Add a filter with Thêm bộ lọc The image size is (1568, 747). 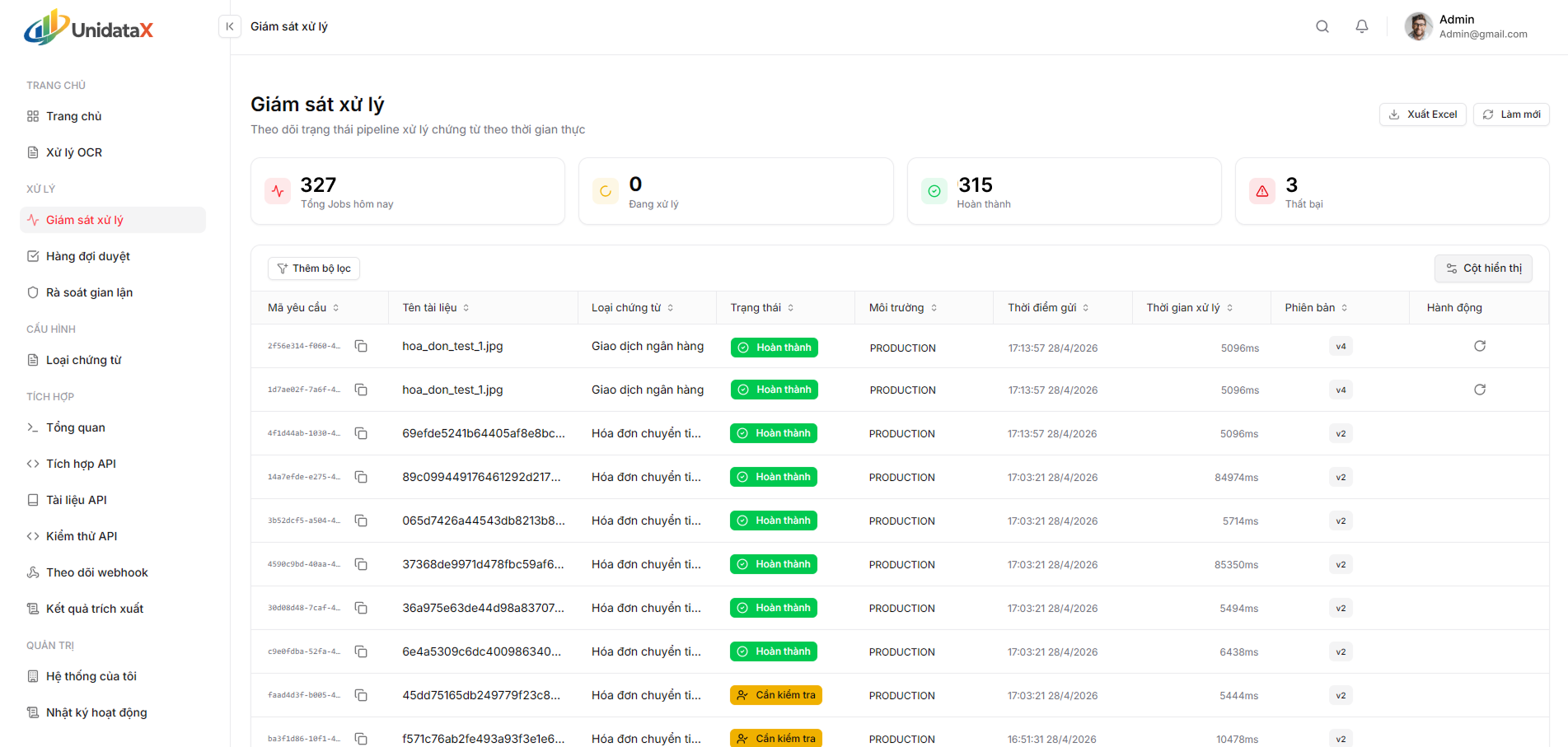click(314, 268)
